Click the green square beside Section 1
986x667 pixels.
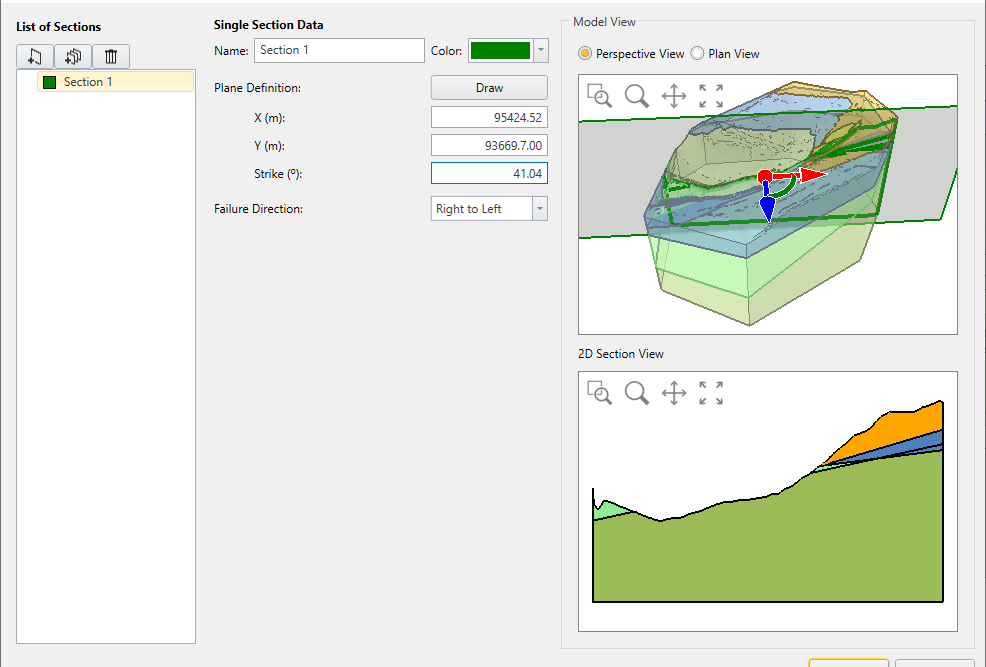click(x=50, y=82)
